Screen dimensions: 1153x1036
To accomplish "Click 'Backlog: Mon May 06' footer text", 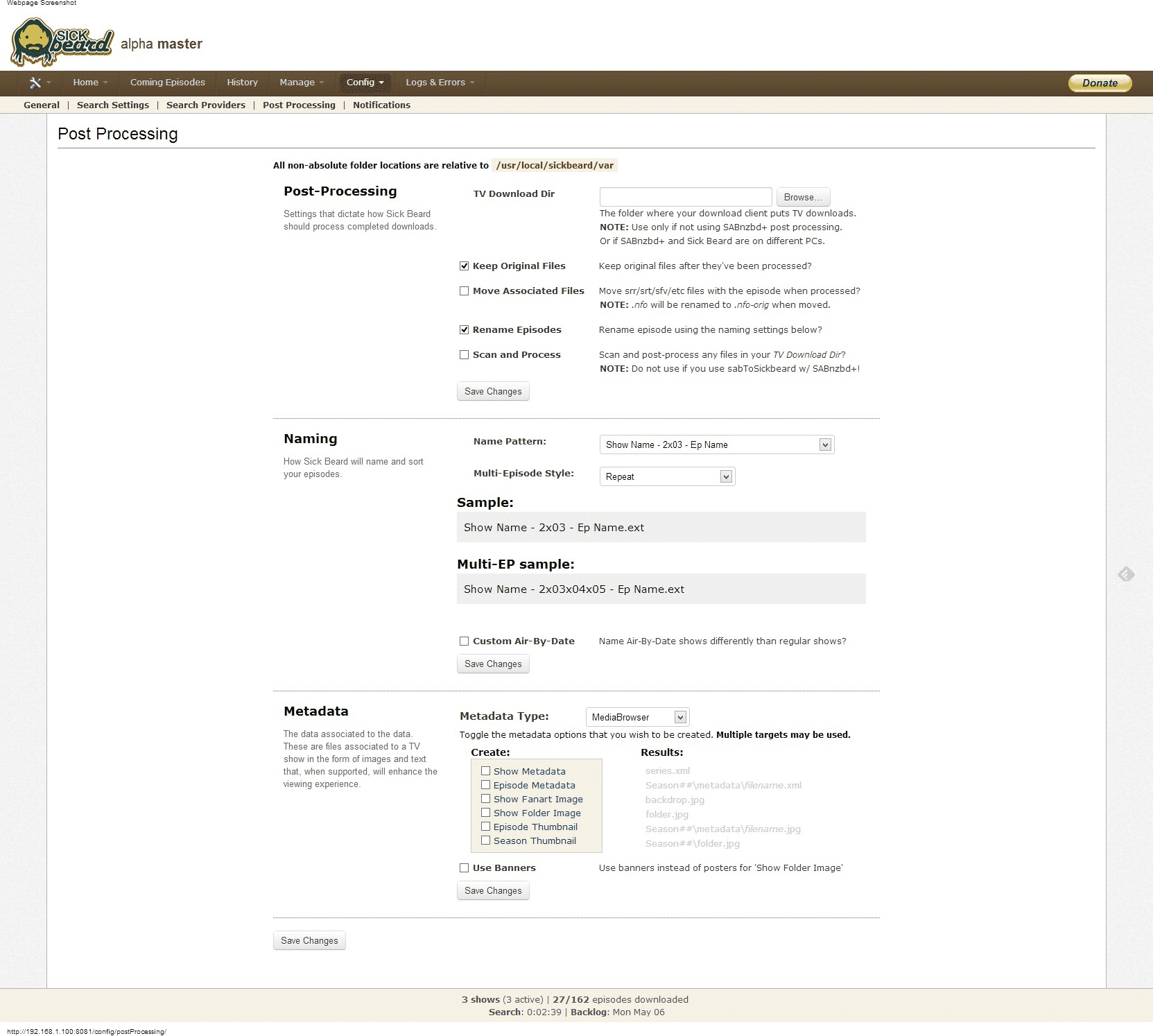I will click(x=618, y=1012).
